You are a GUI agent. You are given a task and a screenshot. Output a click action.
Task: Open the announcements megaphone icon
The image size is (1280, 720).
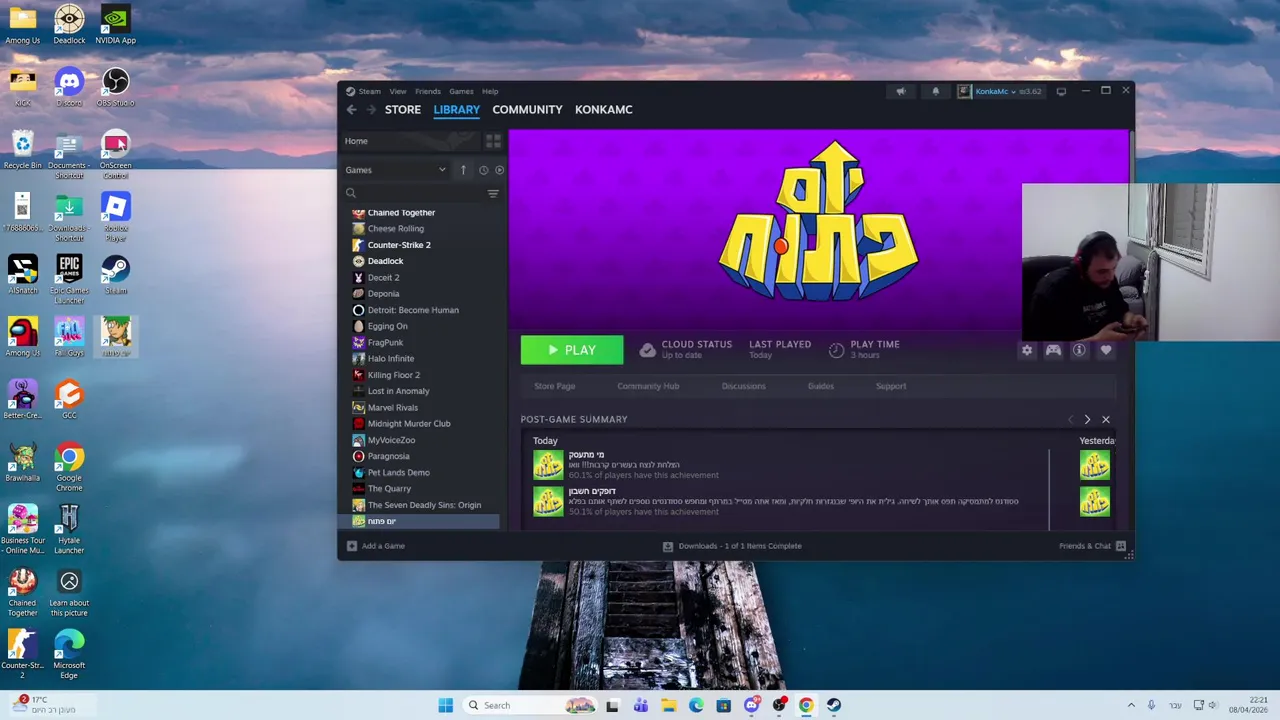(901, 91)
